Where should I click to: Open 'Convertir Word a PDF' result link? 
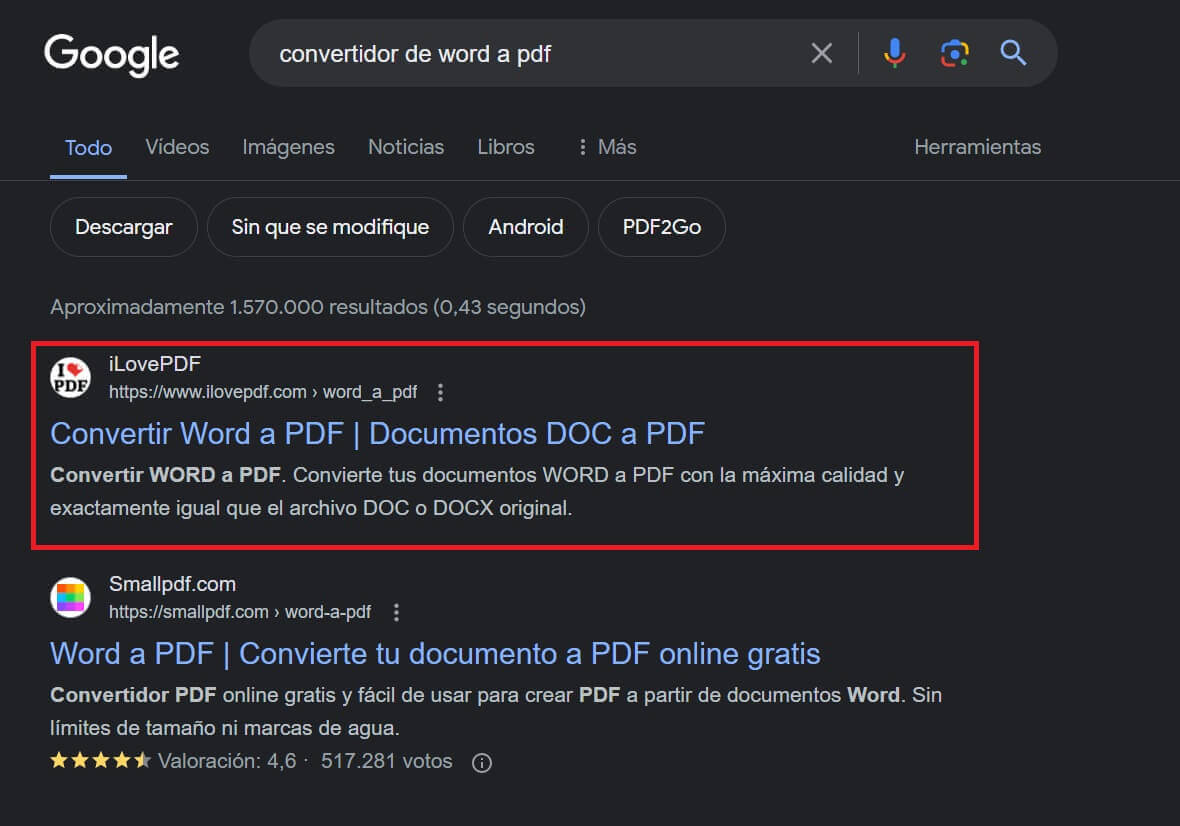[377, 433]
